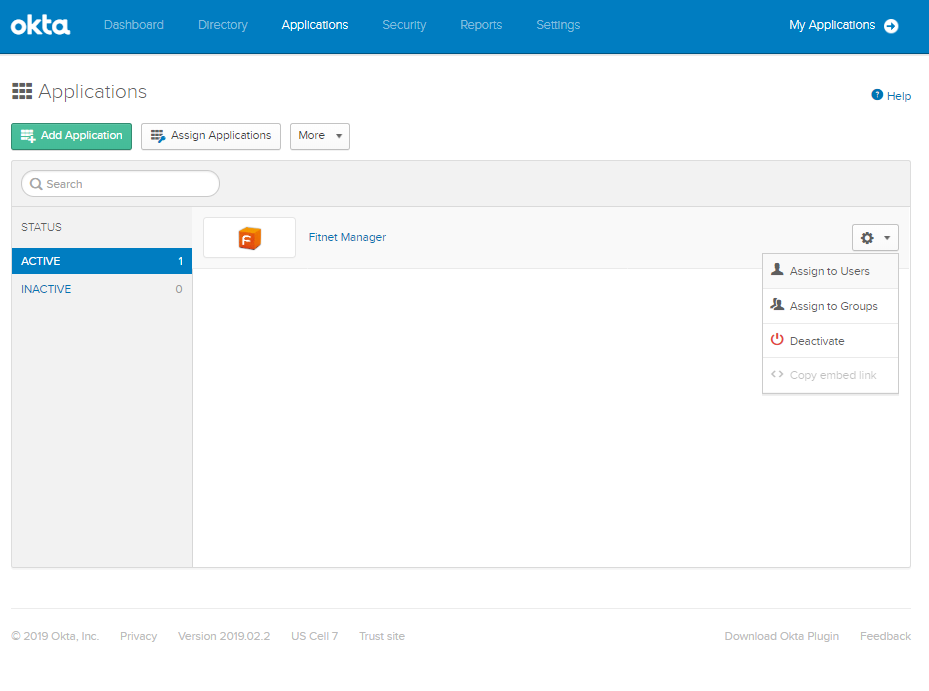Click the Assign to Groups people icon
This screenshot has width=929, height=691.
click(777, 305)
